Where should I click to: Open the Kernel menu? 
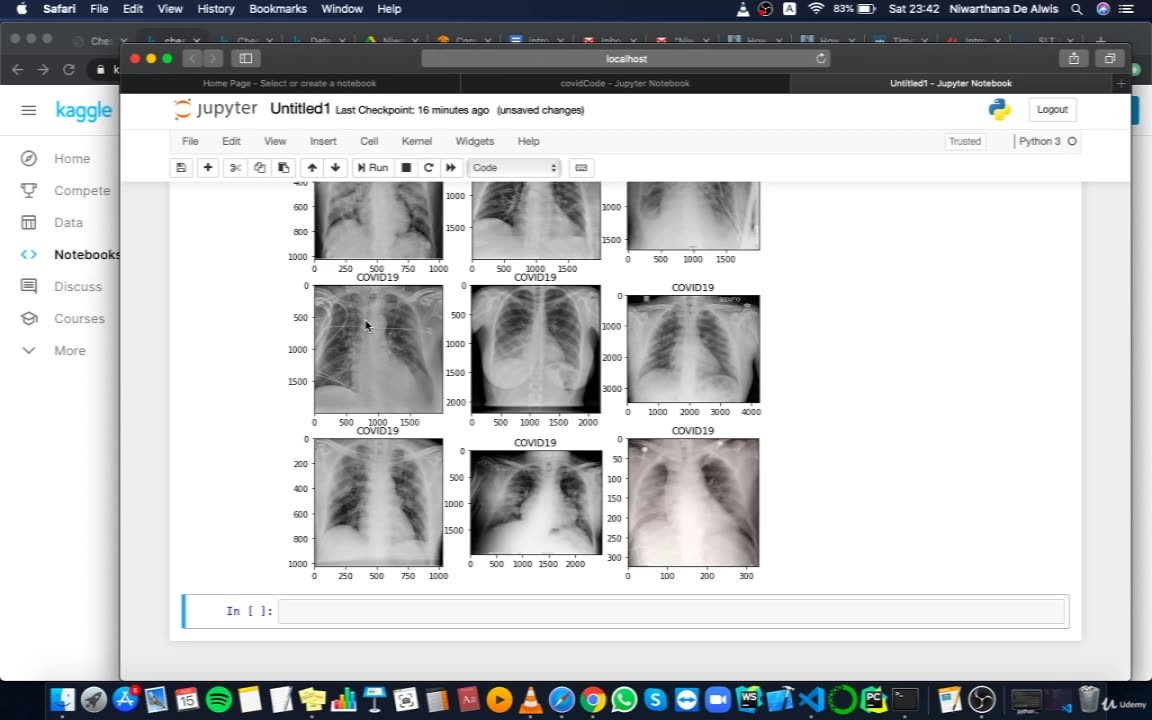(x=417, y=141)
